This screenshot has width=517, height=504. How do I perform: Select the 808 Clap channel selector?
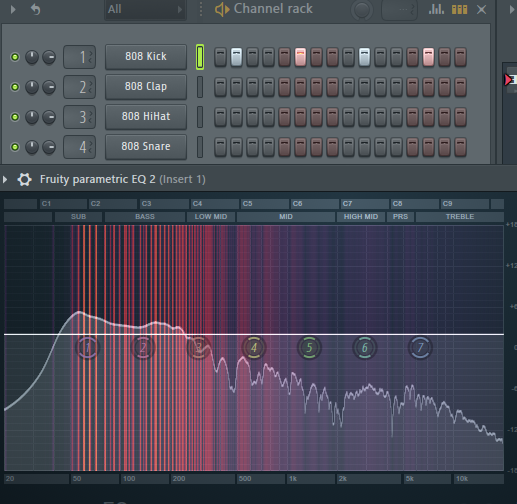click(x=200, y=87)
